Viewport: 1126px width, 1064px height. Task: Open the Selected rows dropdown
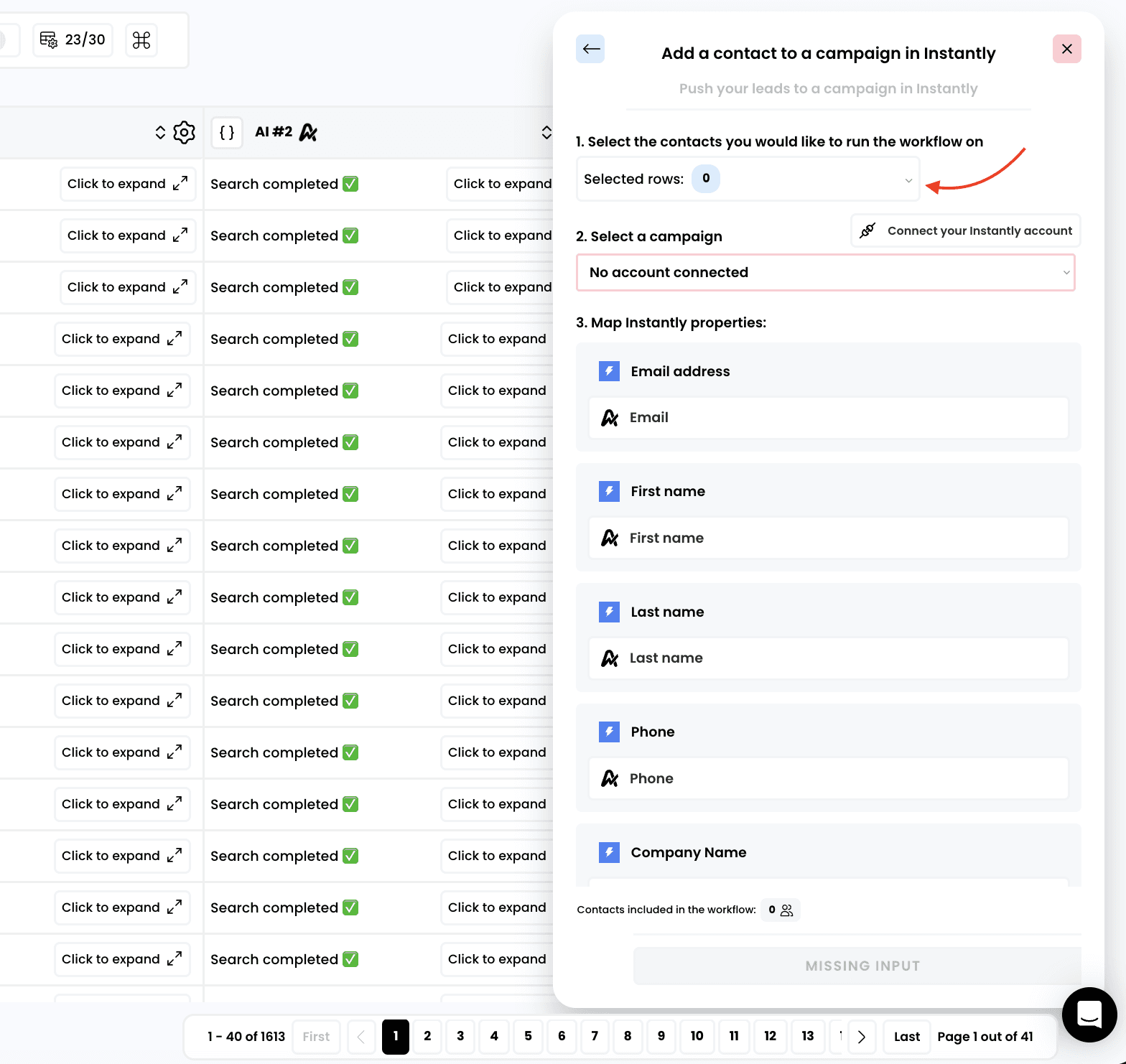point(748,179)
